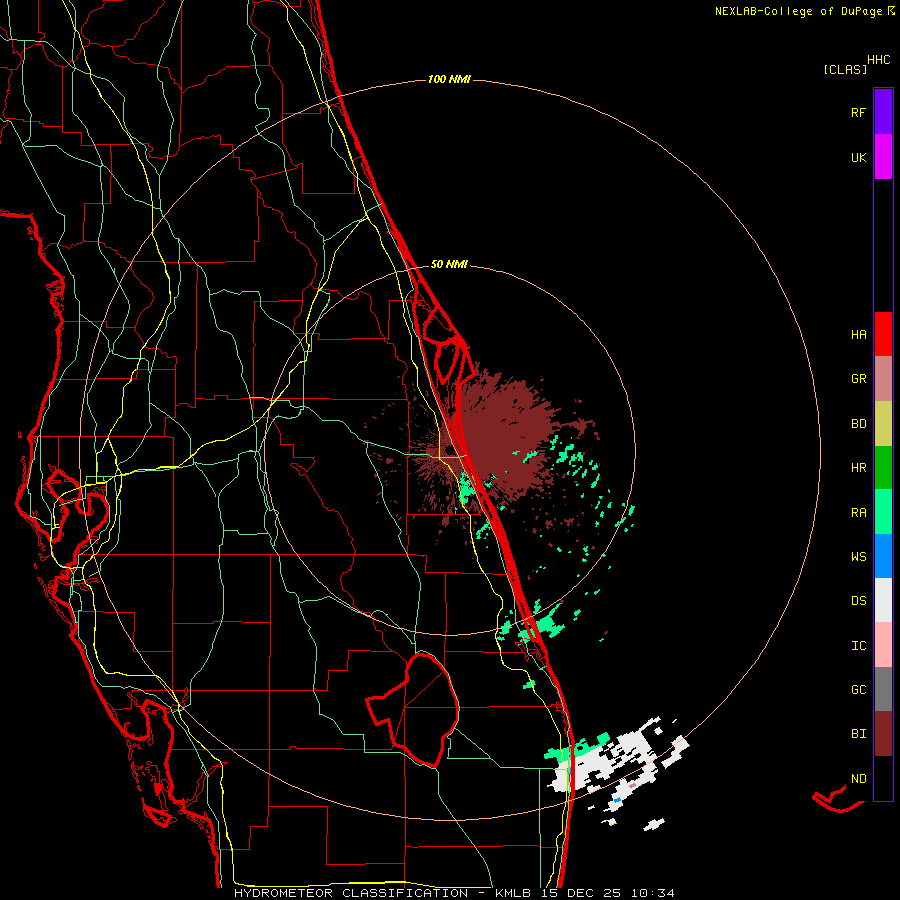Click 'HYDROMETEOR CLASSIFICATION' in the bottom caption
This screenshot has width=900, height=900.
click(351, 893)
